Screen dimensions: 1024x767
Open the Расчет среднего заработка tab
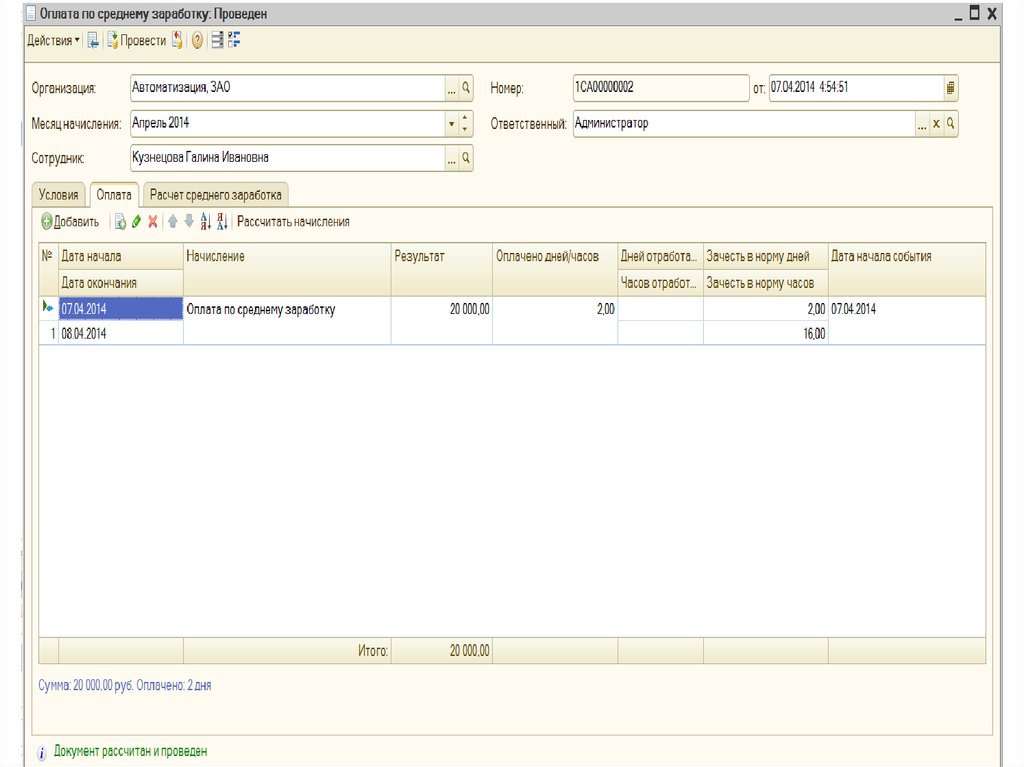click(216, 195)
